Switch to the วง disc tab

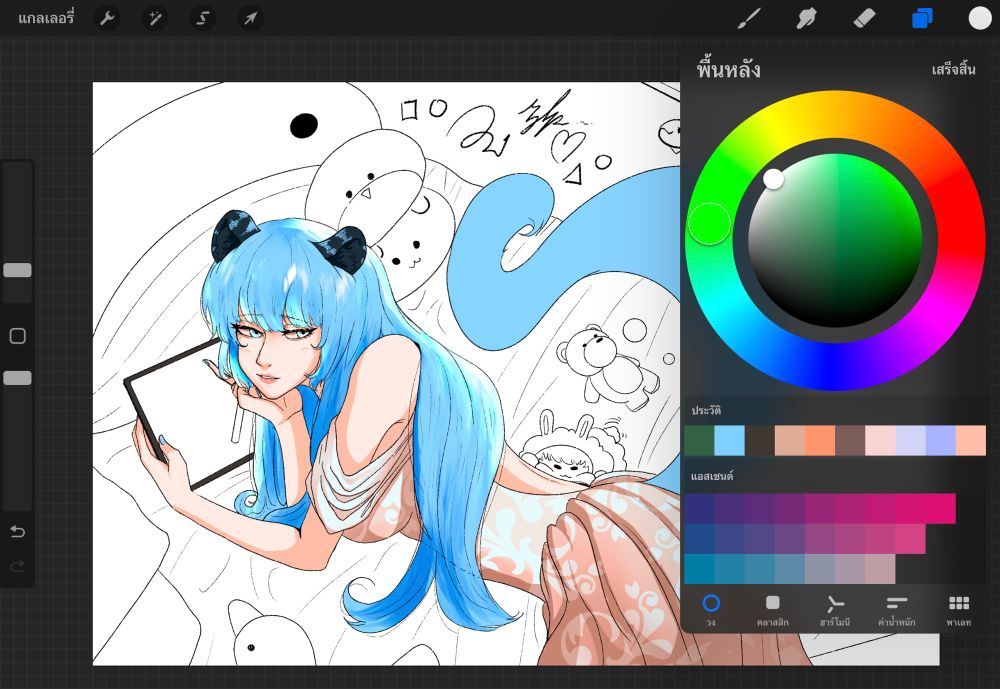point(710,610)
